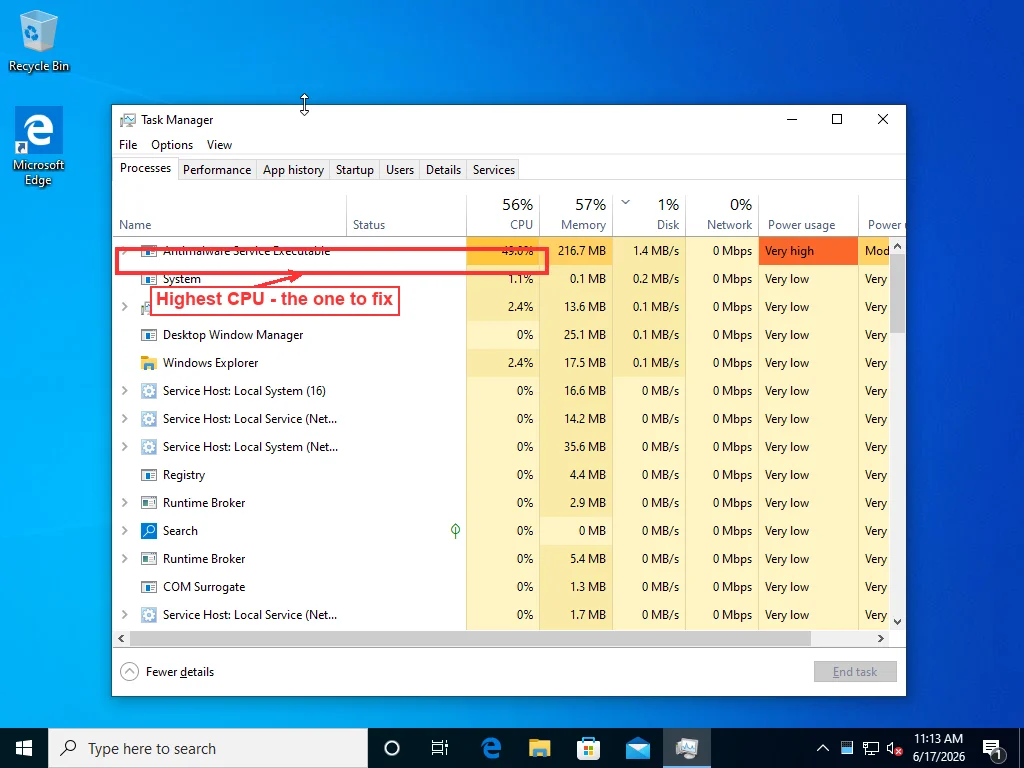Switch to the Startup tab

(355, 170)
